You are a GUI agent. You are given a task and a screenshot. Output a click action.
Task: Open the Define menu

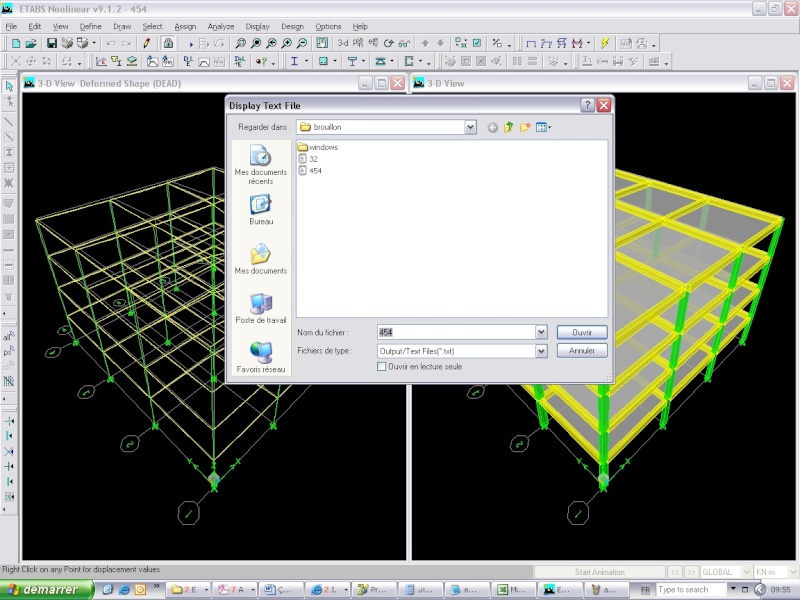(91, 27)
